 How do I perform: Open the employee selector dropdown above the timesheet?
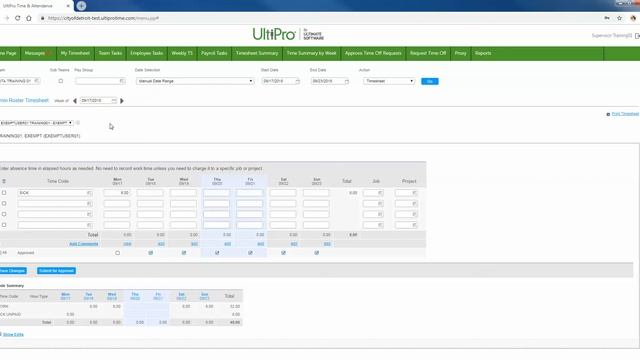coord(36,123)
